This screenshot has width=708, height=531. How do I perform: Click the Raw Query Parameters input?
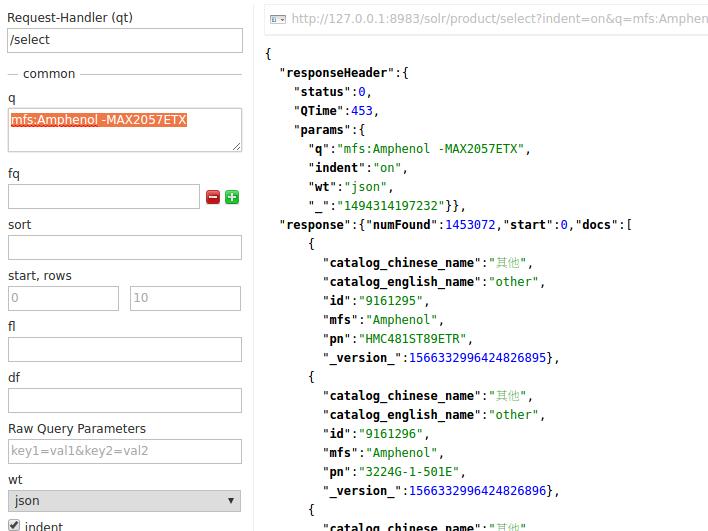pyautogui.click(x=124, y=451)
